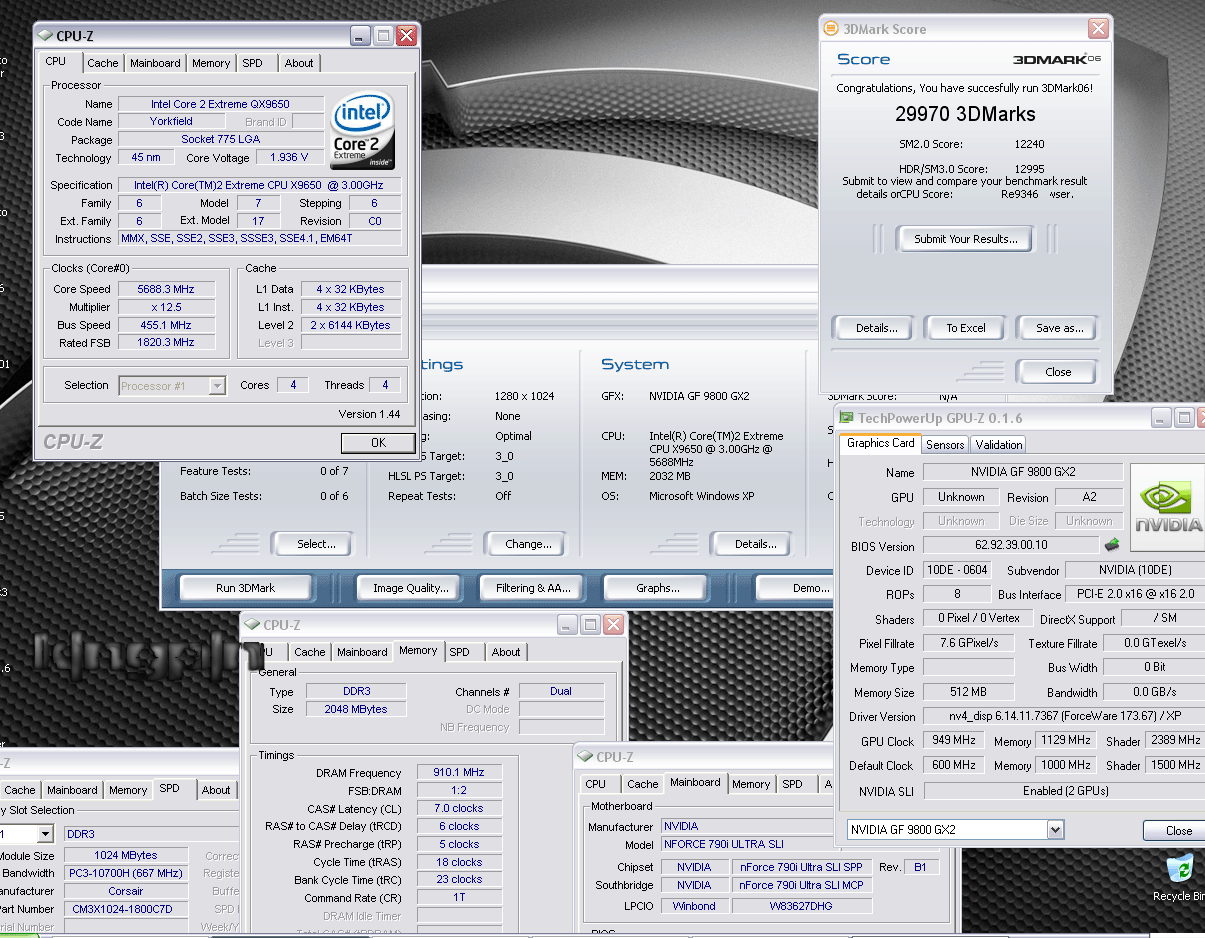Viewport: 1205px width, 938px height.
Task: Click Close in the 3DMark Score window
Action: coord(1058,372)
